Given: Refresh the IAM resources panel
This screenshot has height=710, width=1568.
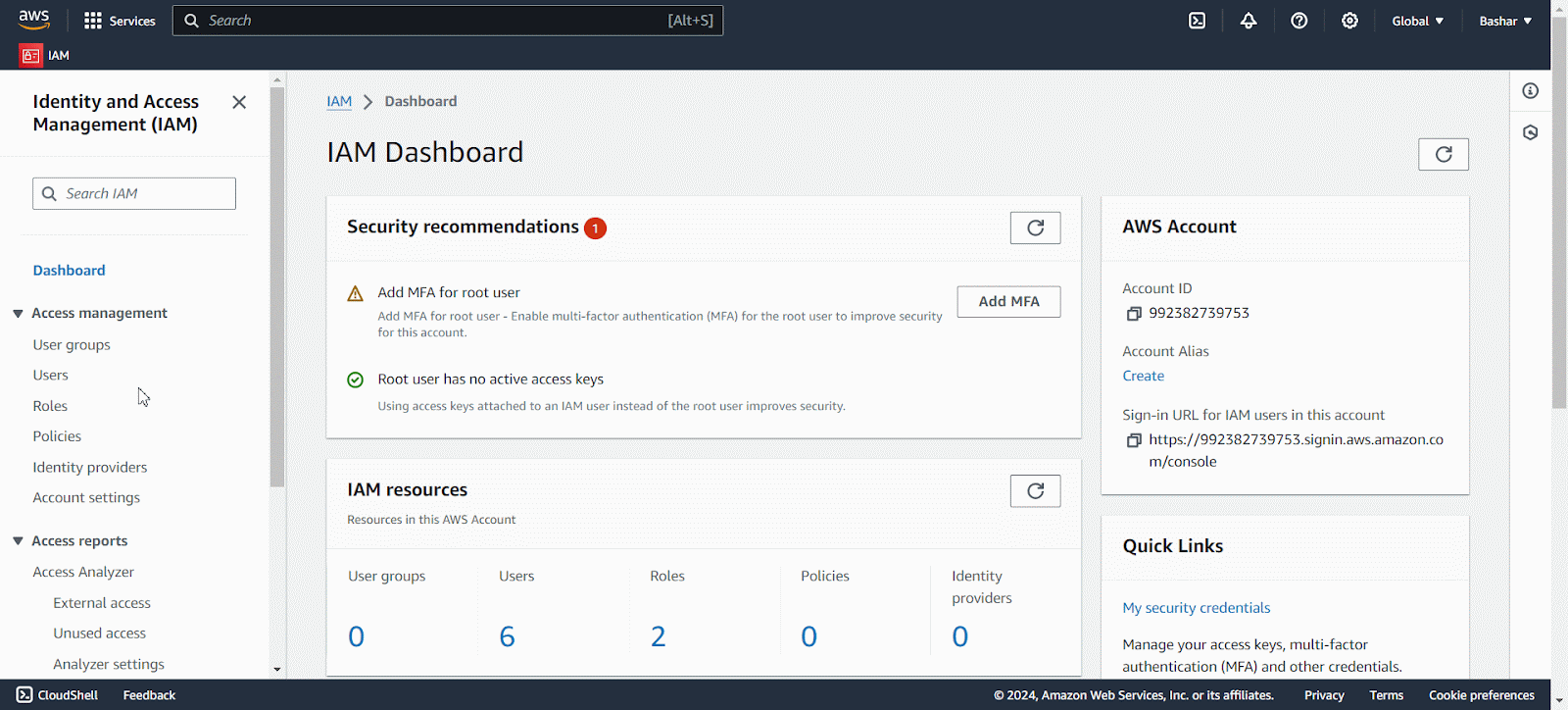Looking at the screenshot, I should click(1035, 491).
